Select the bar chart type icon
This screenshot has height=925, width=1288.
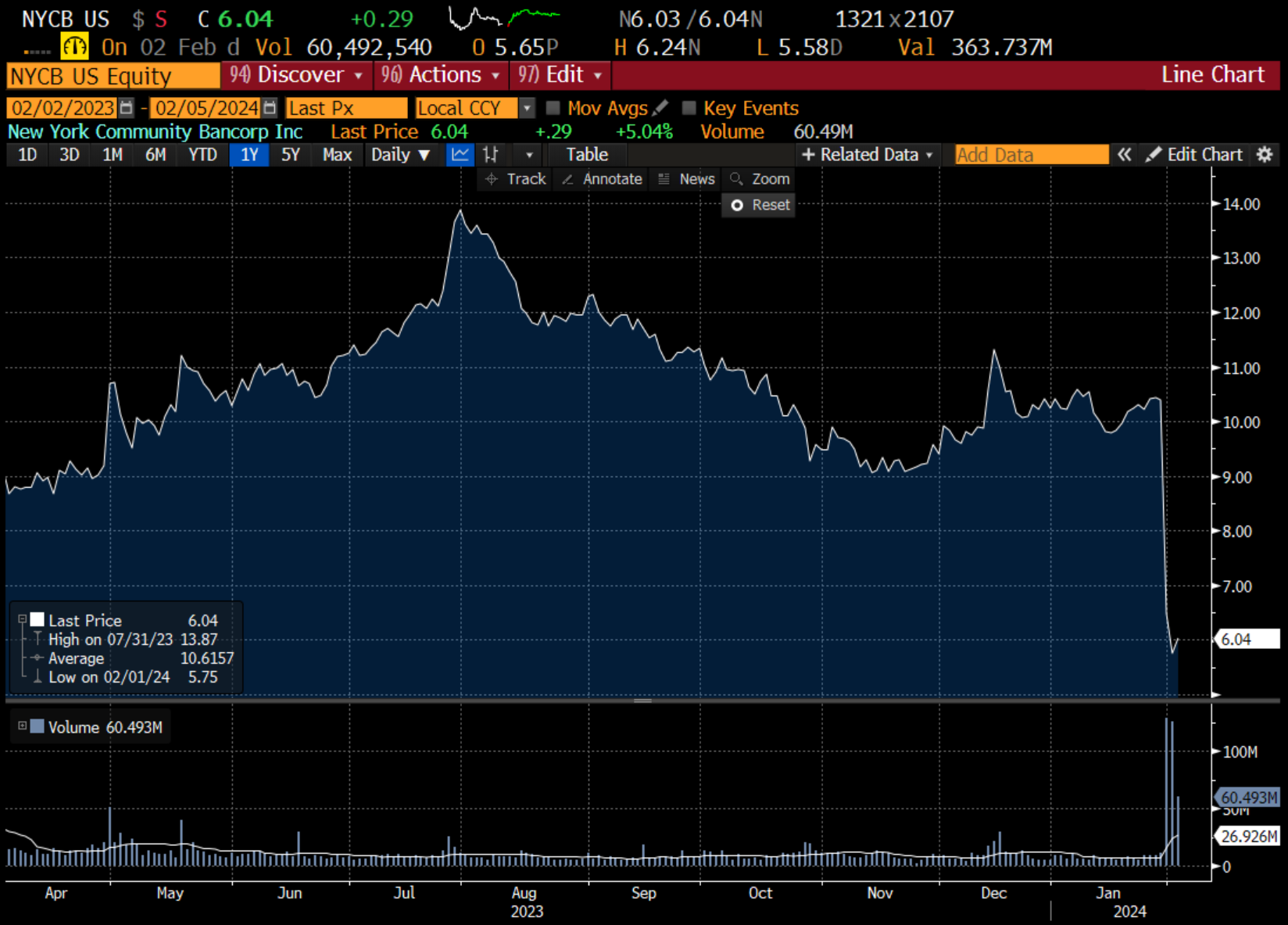tap(491, 155)
